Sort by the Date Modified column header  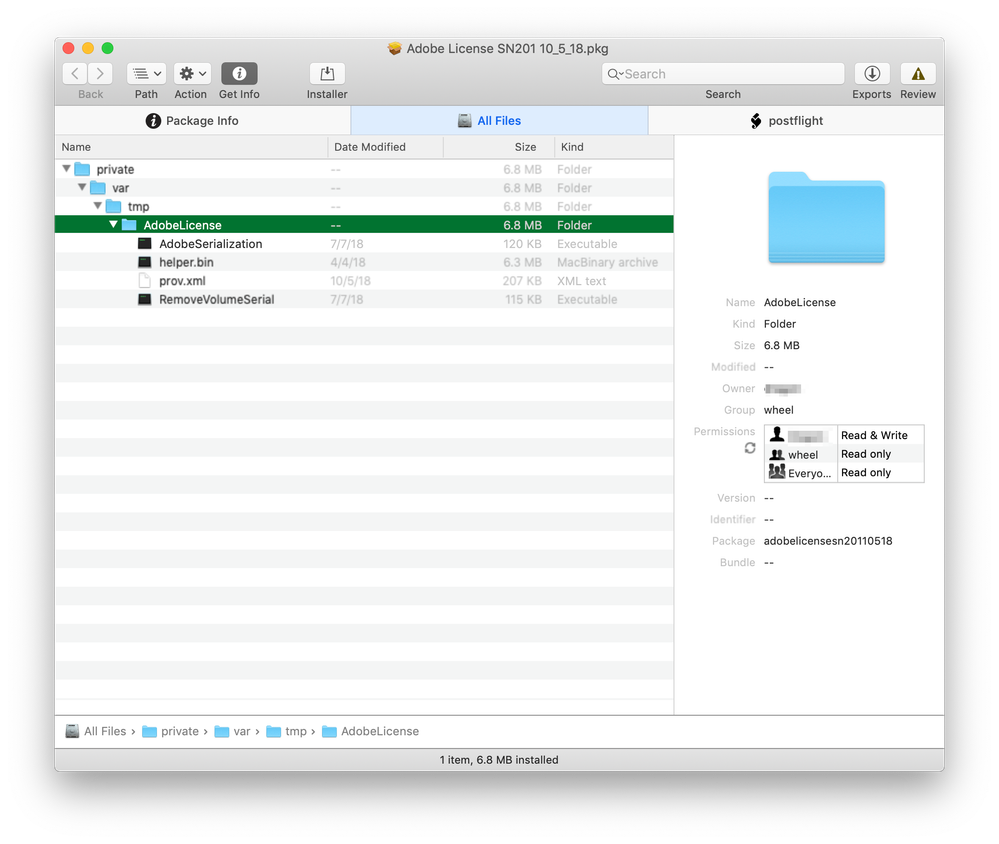pyautogui.click(x=385, y=147)
